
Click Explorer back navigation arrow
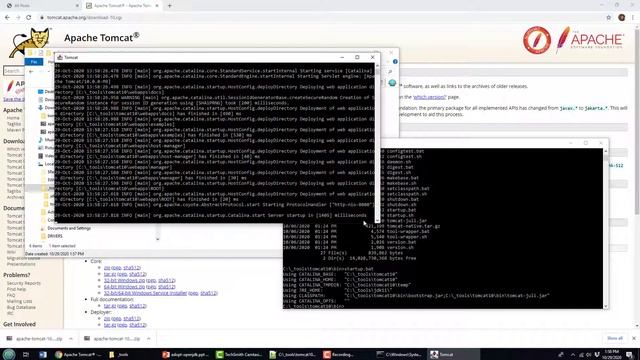coord(31,71)
